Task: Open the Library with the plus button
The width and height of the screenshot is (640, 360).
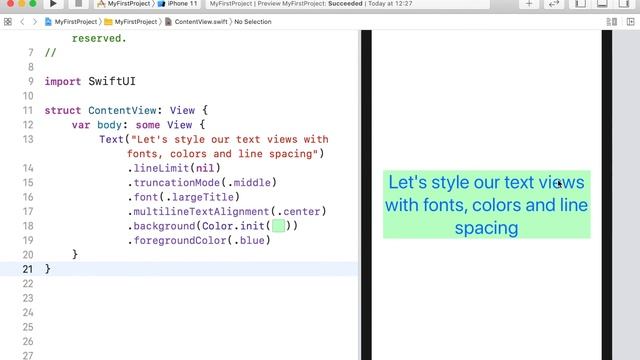Action: (x=529, y=4)
